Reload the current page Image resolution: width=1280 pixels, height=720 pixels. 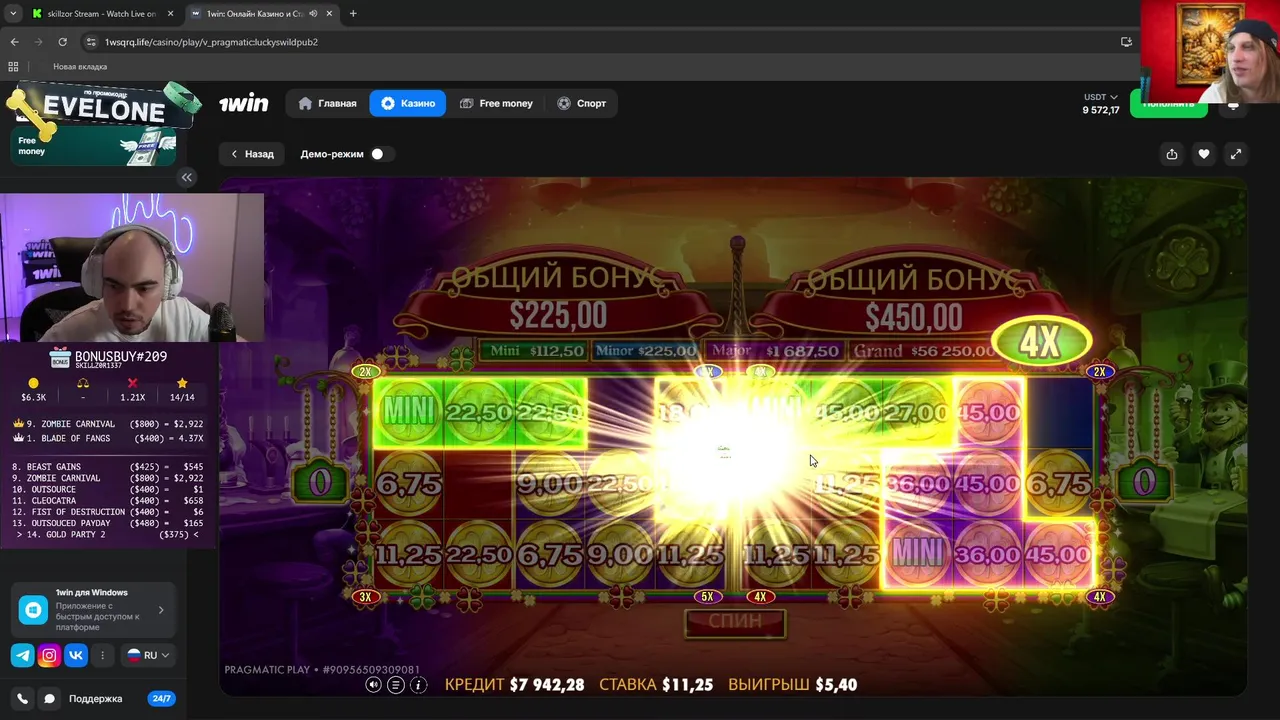click(62, 42)
